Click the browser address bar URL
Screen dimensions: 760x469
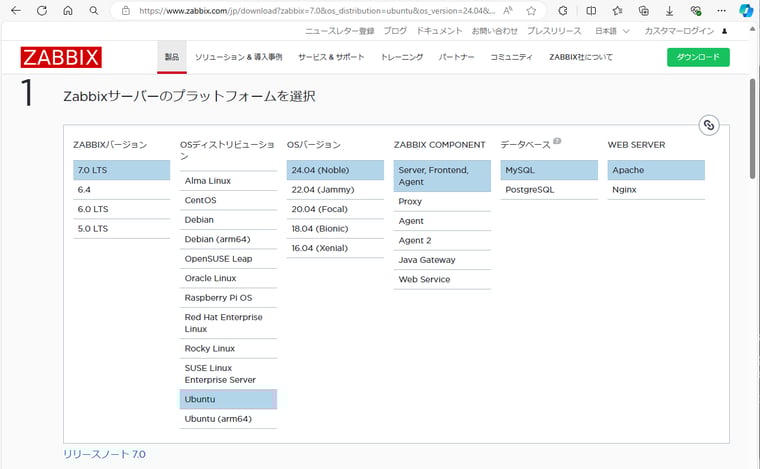317,11
